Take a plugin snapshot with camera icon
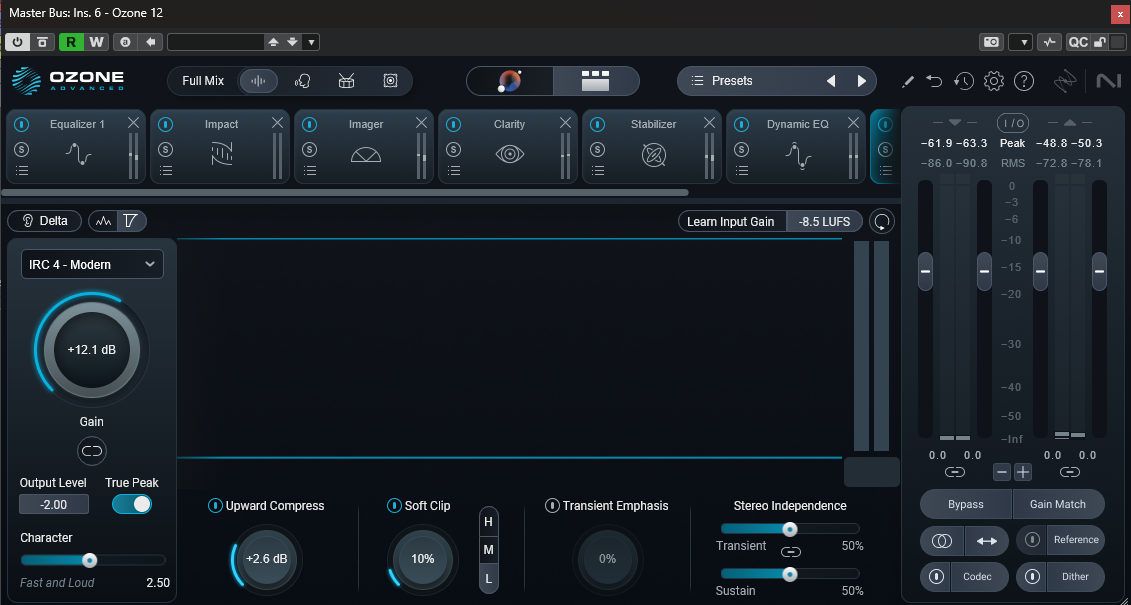Image resolution: width=1131 pixels, height=605 pixels. [x=991, y=42]
